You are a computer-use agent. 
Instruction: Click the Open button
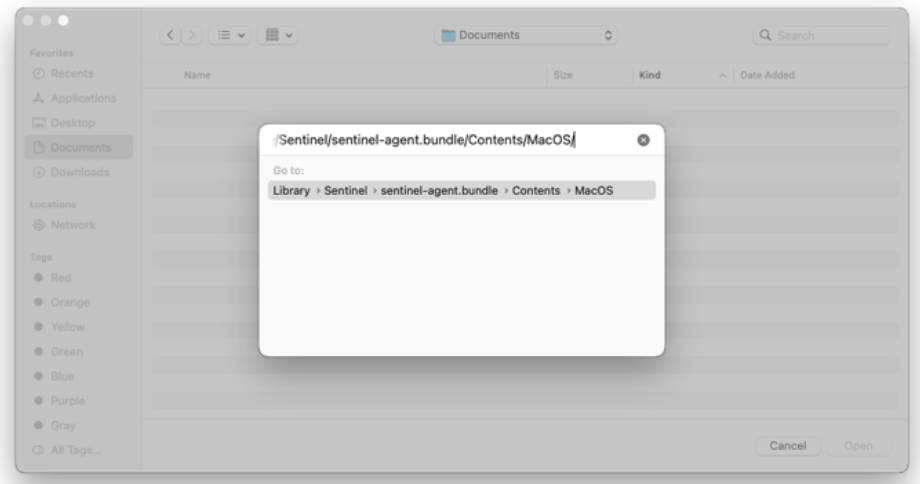point(858,446)
